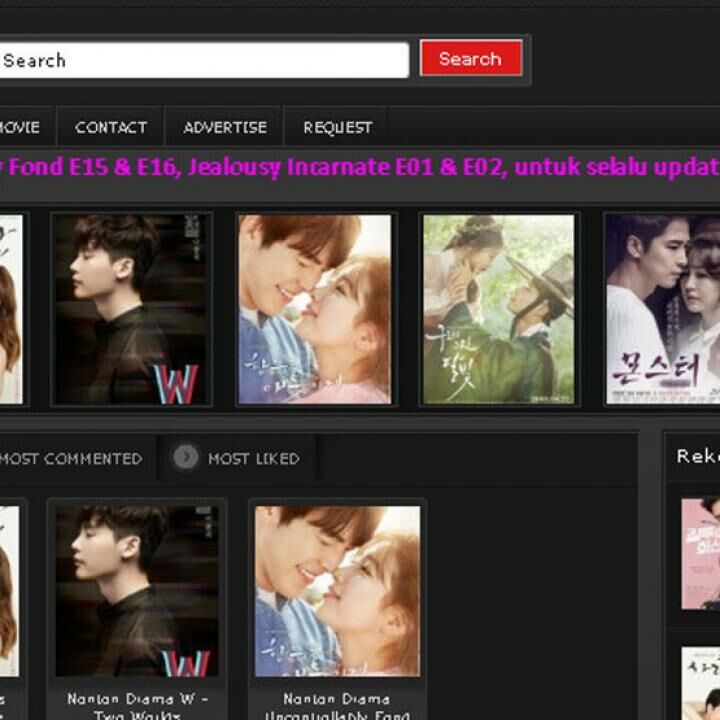720x720 pixels.
Task: Open the Nonton Drama Uncontrollably Fond title link
Action: [337, 707]
